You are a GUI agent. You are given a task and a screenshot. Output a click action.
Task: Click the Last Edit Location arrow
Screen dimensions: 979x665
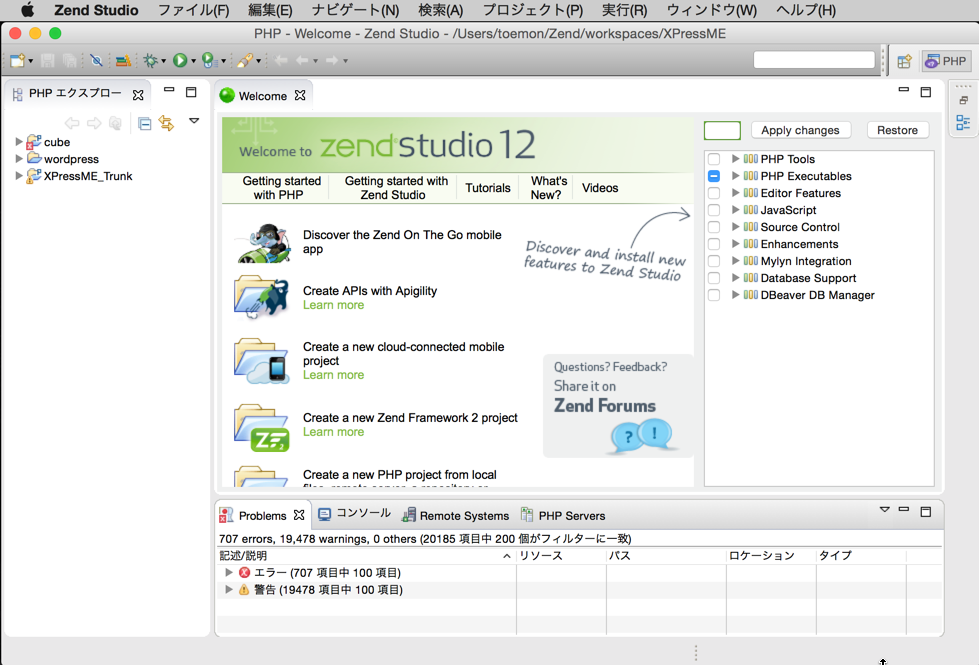(282, 61)
